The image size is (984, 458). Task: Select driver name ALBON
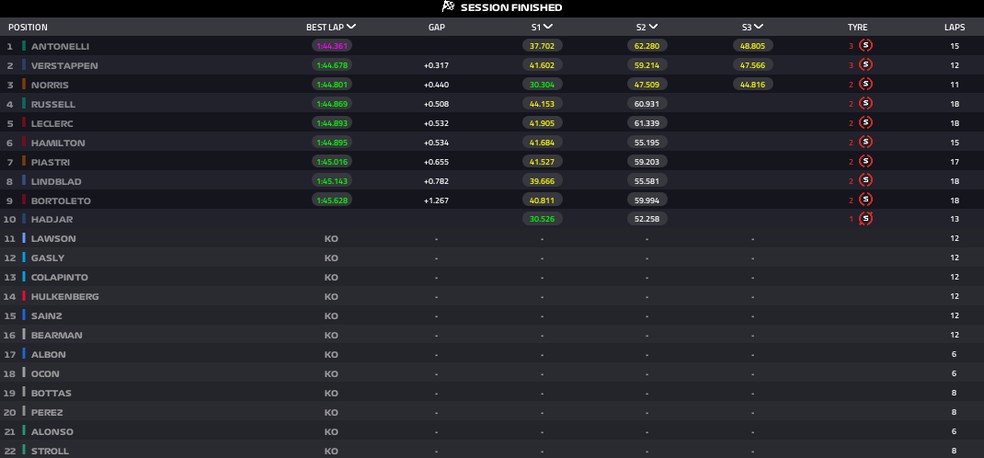click(x=48, y=354)
